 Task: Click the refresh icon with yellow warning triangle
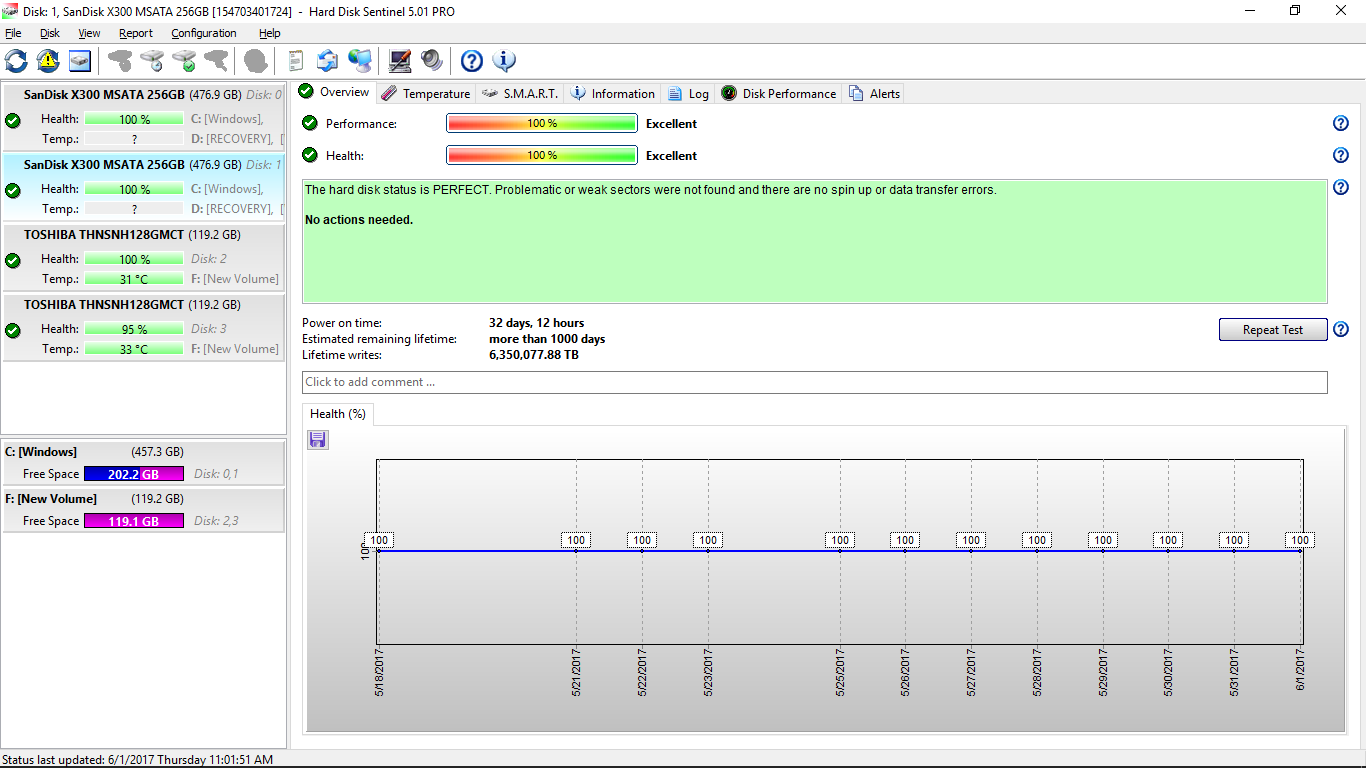coord(48,61)
